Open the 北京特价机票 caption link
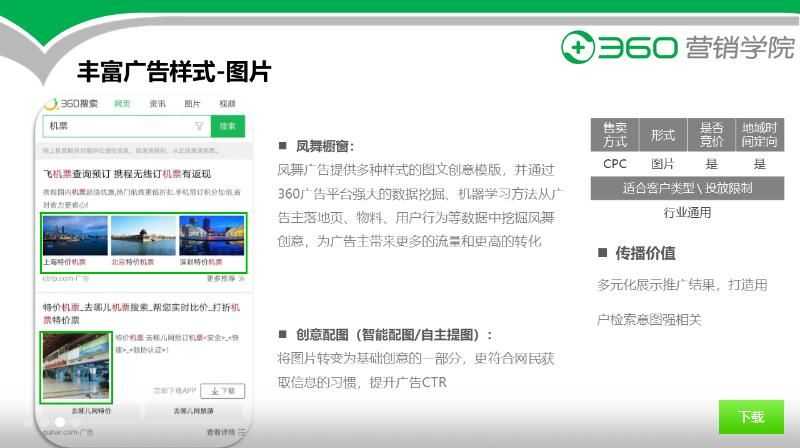800x448 pixels. pos(133,262)
